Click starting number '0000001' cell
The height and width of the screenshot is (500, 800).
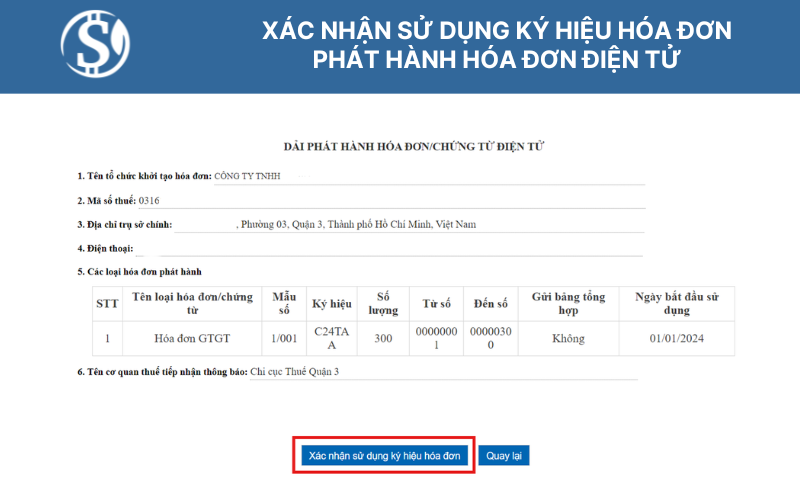pyautogui.click(x=436, y=338)
